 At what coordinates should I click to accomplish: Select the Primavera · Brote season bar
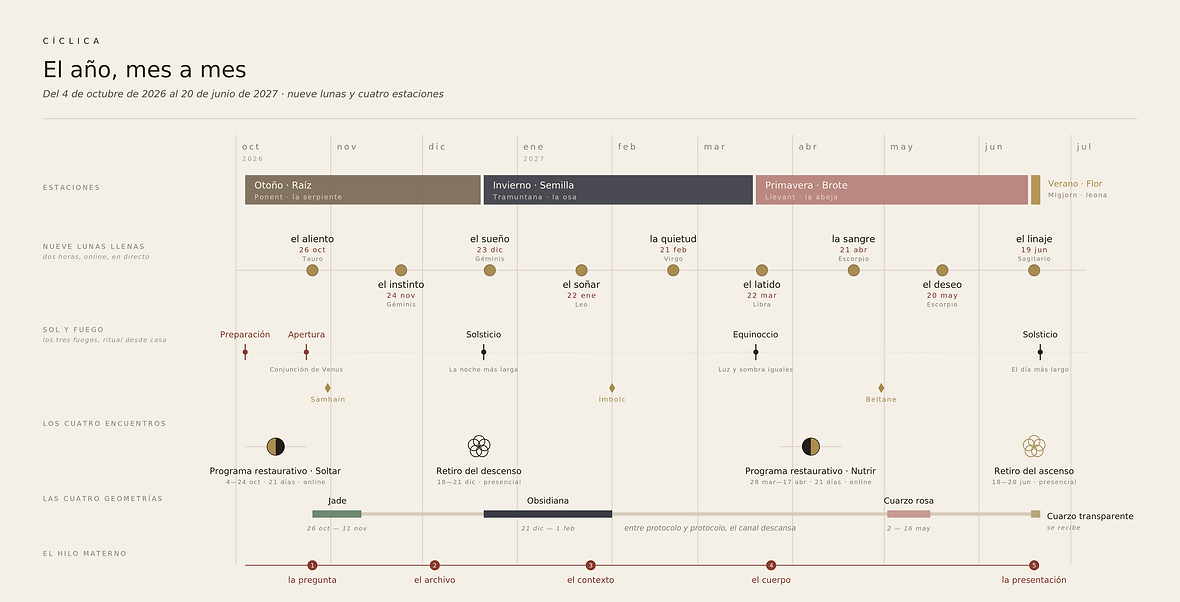(892, 190)
